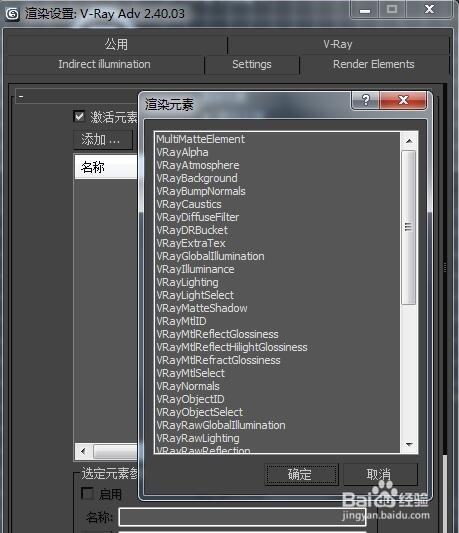459x533 pixels.
Task: Close the 渲染设置 window
Action: pos(429,10)
